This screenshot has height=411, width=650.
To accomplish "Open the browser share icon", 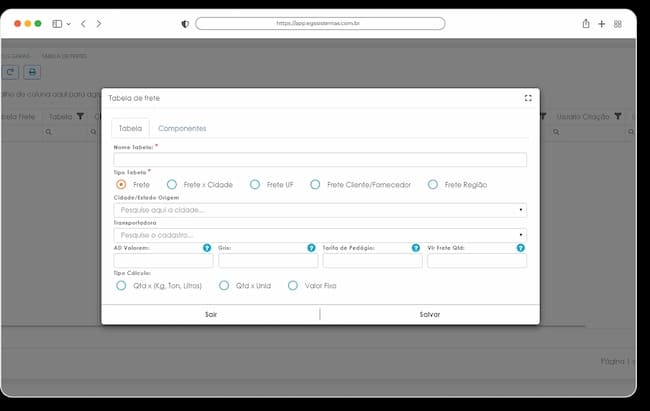I will (x=586, y=24).
